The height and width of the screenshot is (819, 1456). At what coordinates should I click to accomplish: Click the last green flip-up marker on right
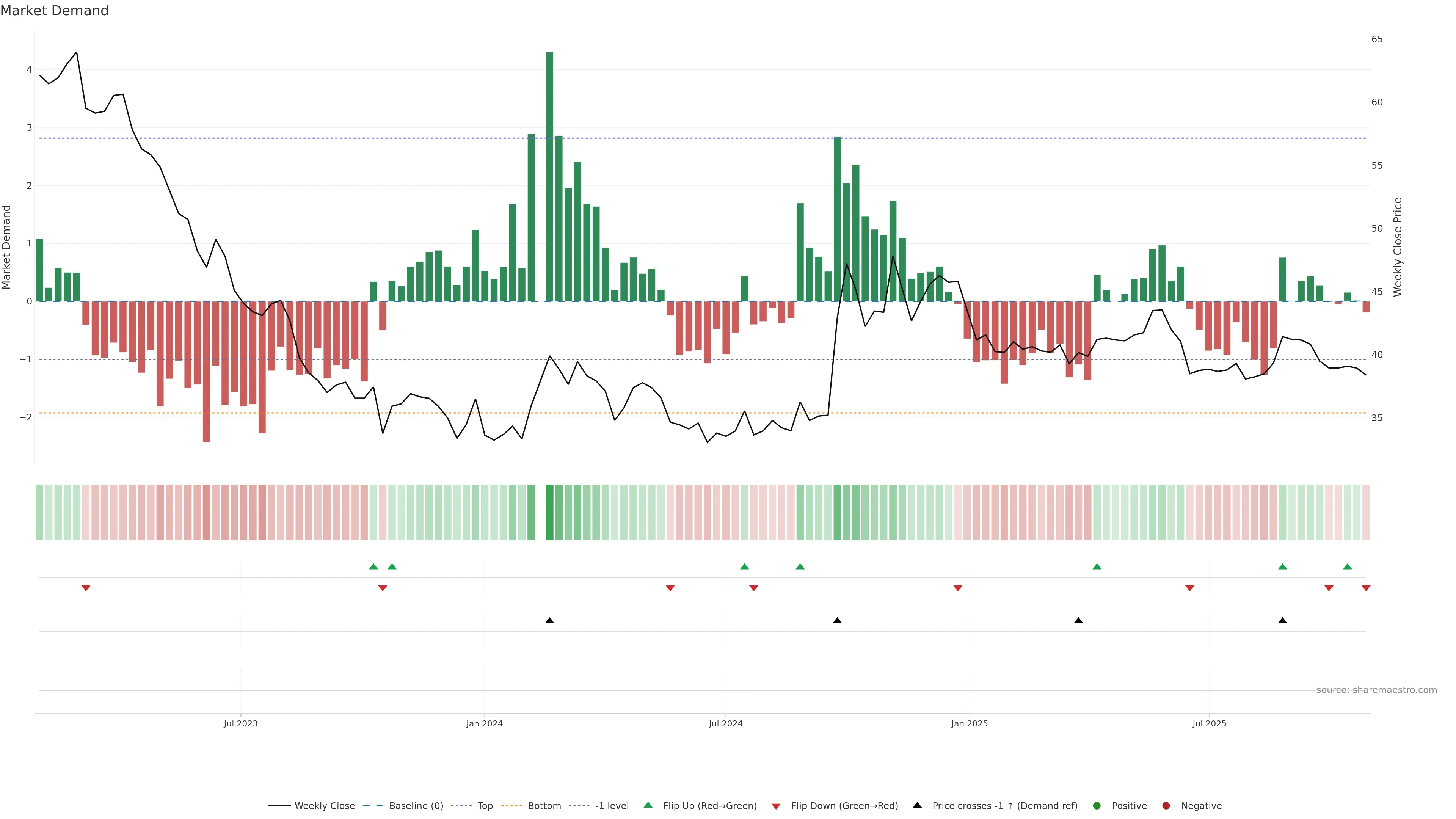(x=1348, y=566)
